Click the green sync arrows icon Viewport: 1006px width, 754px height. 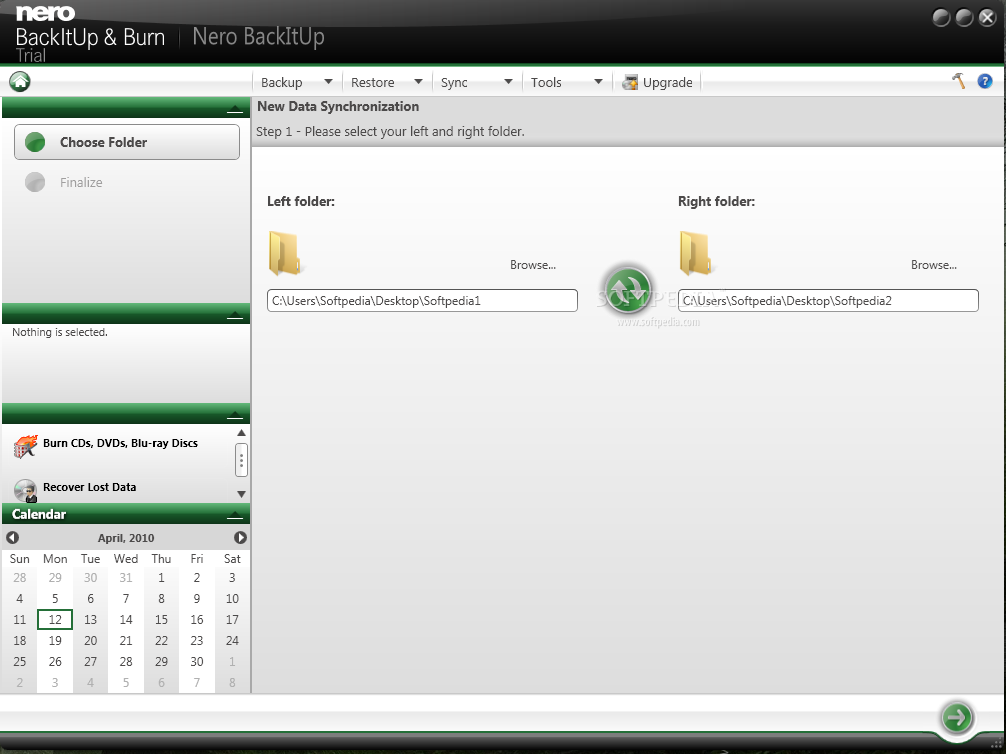[x=627, y=290]
